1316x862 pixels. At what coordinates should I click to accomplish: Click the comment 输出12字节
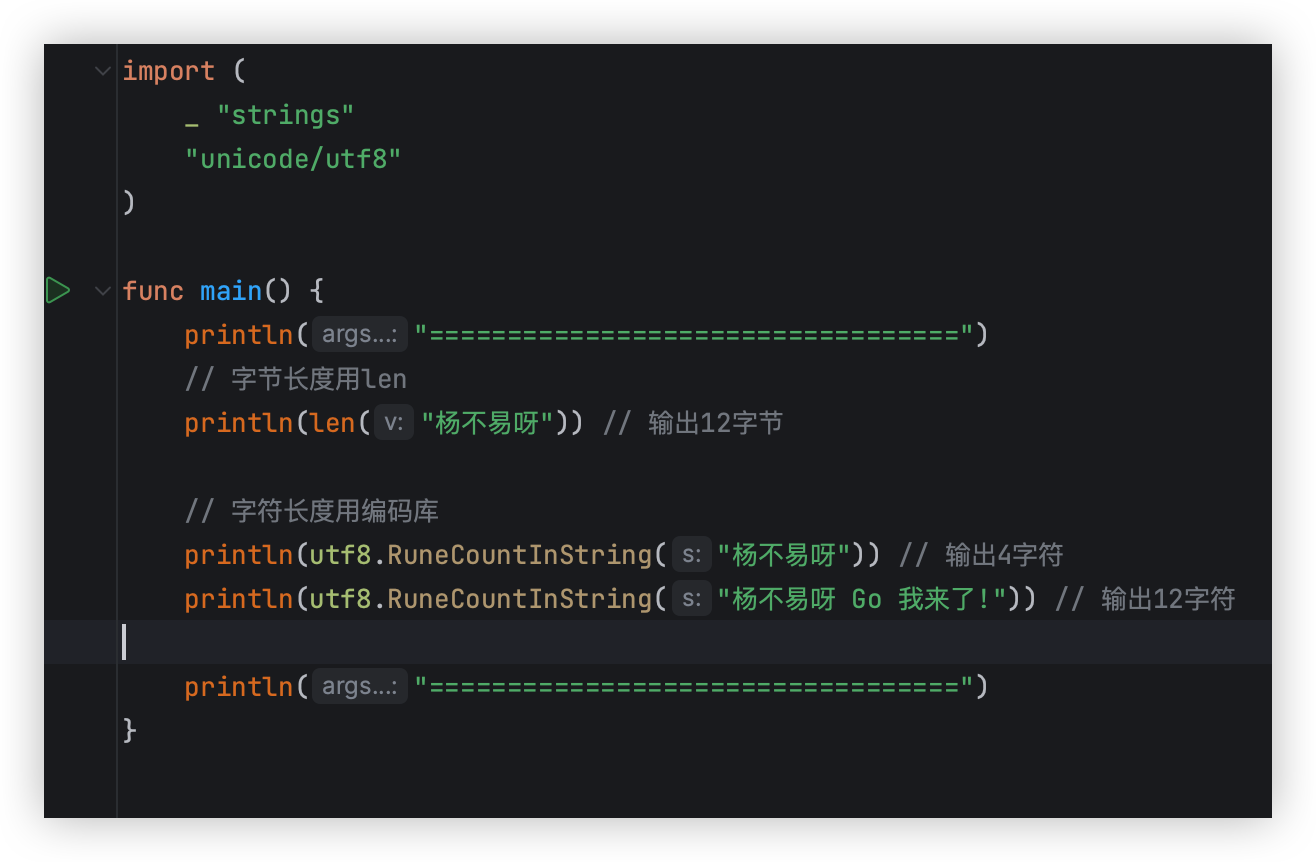click(x=693, y=423)
